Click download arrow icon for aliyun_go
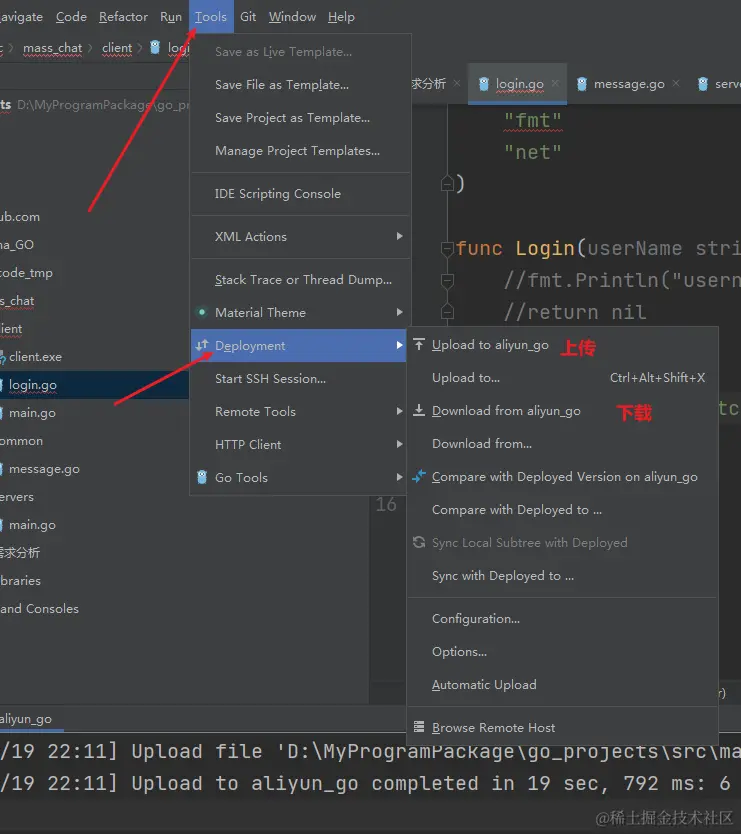Screen dimensions: 741x834 [x=419, y=411]
